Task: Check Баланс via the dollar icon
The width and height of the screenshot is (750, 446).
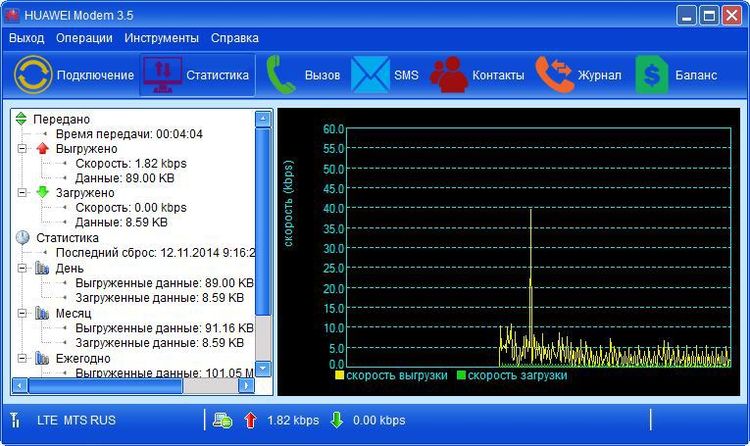Action: click(x=651, y=75)
